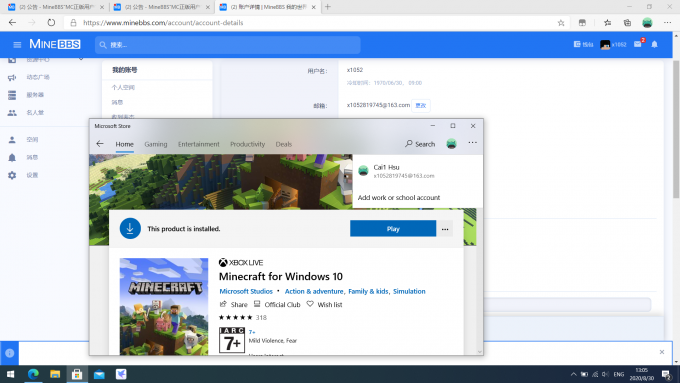Image resolution: width=680 pixels, height=383 pixels.
Task: Click the person sidebar icon
Action: 12,140
